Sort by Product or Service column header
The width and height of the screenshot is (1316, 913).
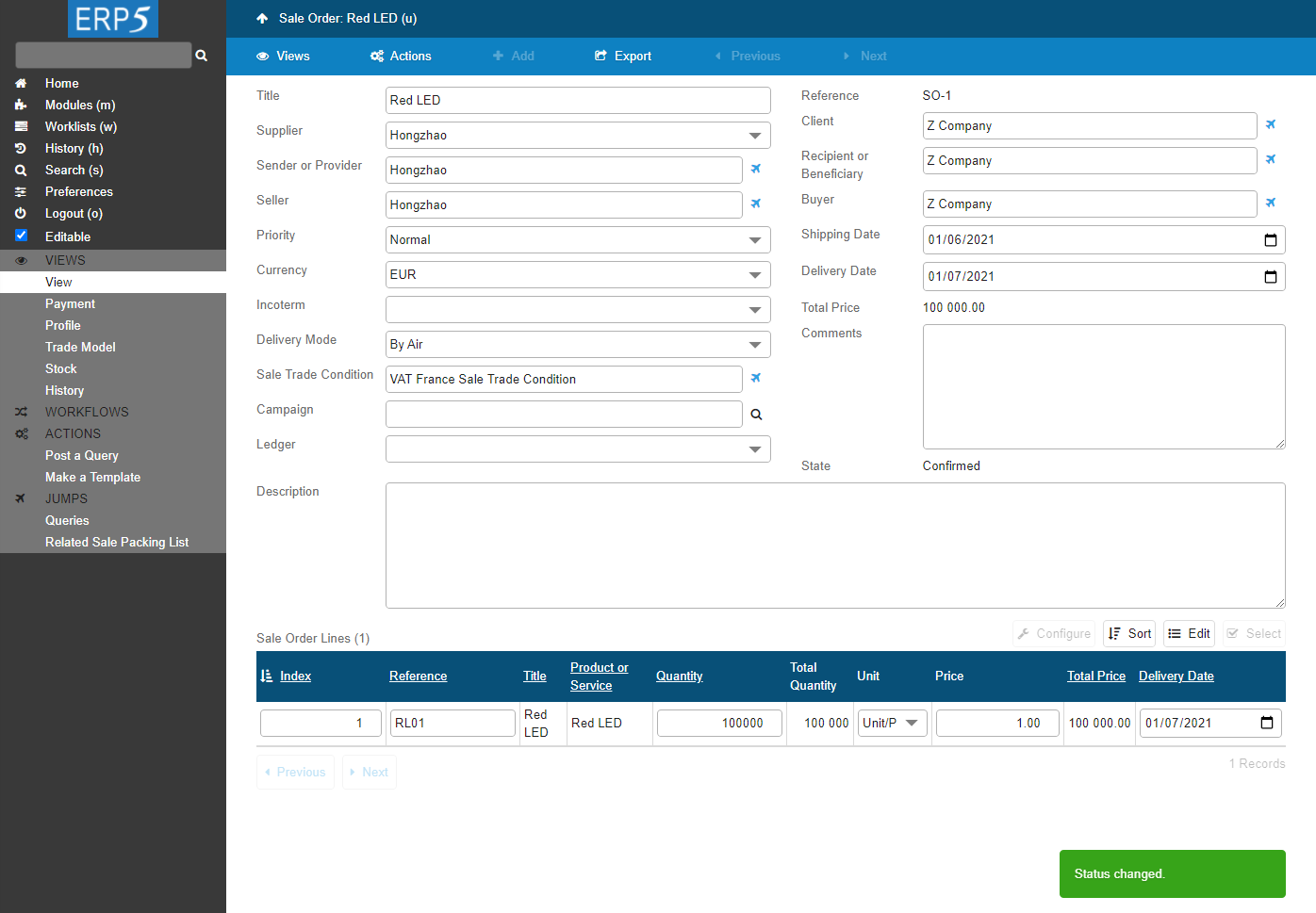pos(599,676)
